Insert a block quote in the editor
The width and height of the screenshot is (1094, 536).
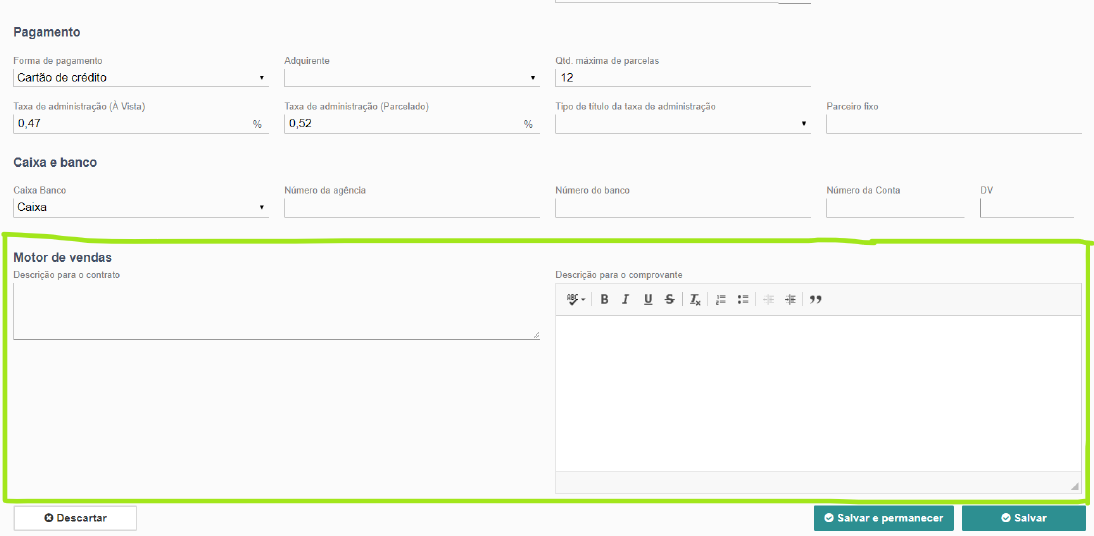pyautogui.click(x=816, y=299)
